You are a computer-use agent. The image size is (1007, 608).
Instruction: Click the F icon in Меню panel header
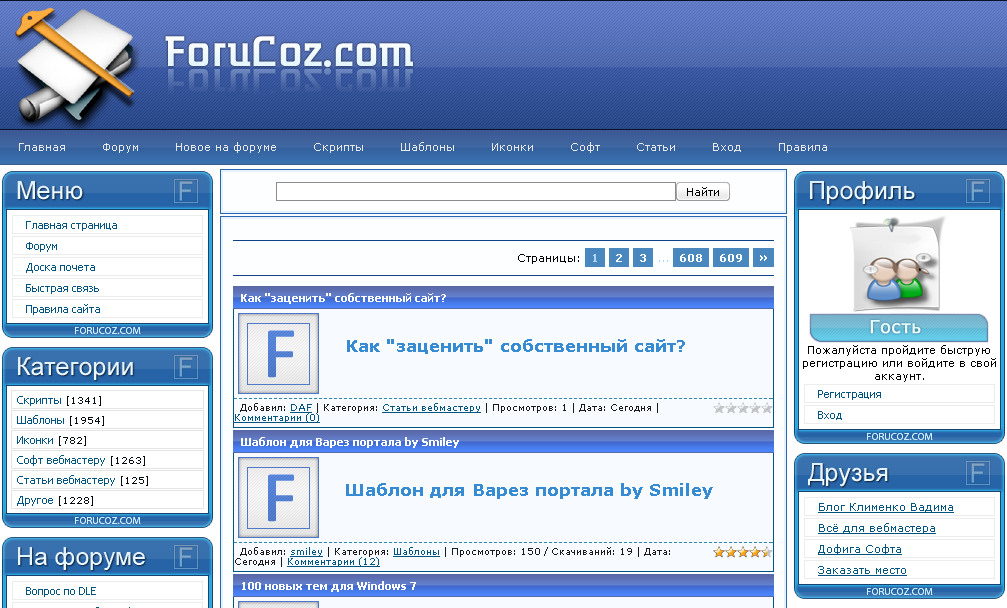tap(186, 191)
